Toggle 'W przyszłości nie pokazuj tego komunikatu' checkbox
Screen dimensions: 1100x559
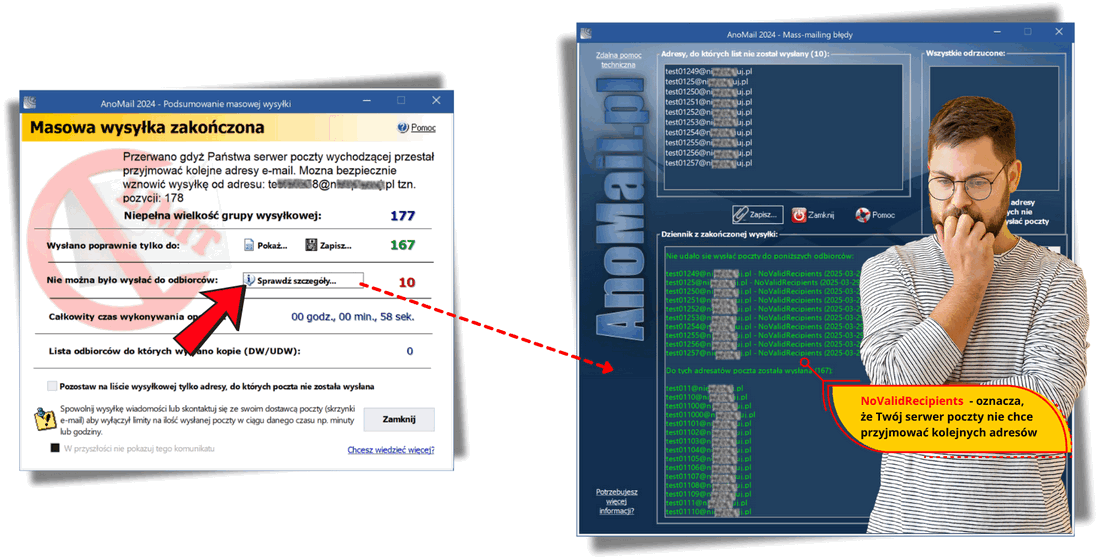click(x=55, y=448)
